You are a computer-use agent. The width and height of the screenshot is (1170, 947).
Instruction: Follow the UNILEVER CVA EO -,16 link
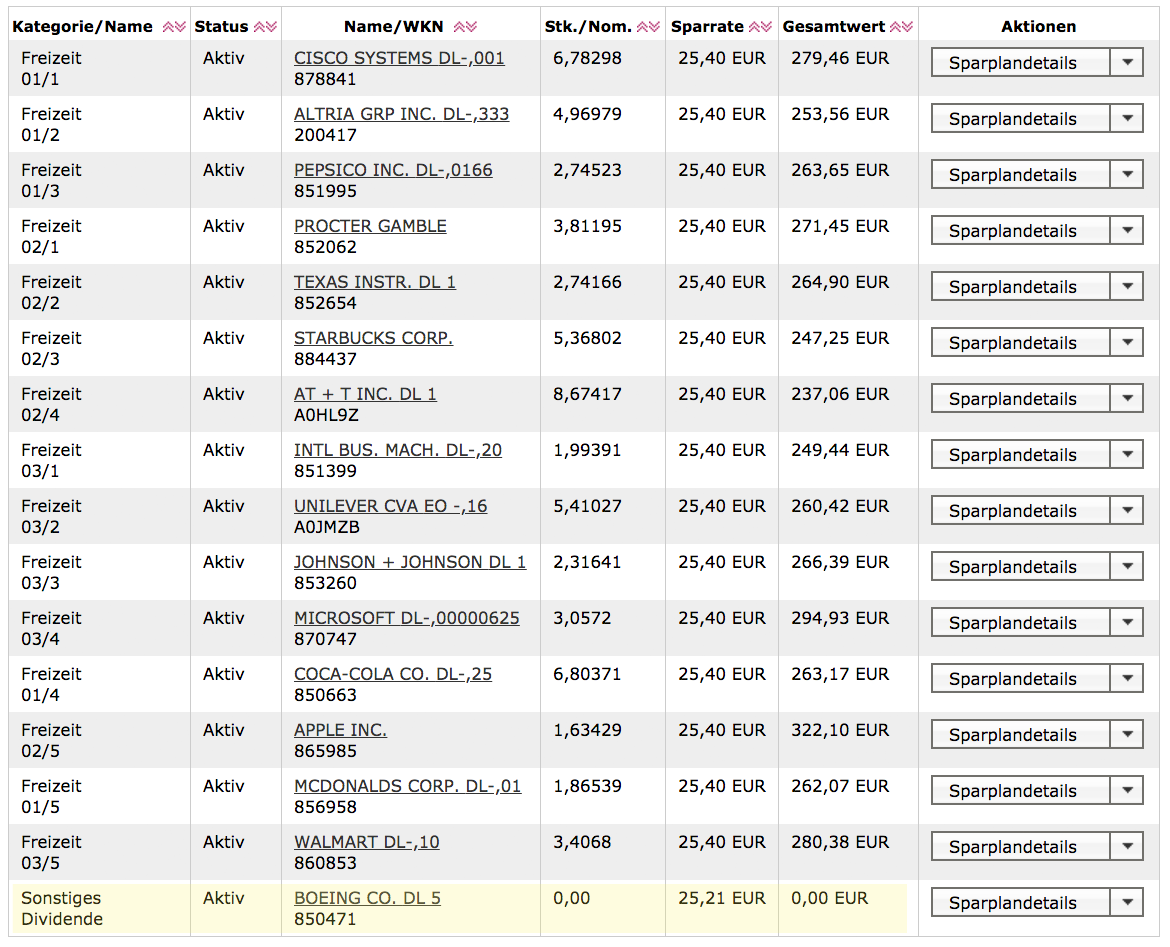click(x=390, y=506)
